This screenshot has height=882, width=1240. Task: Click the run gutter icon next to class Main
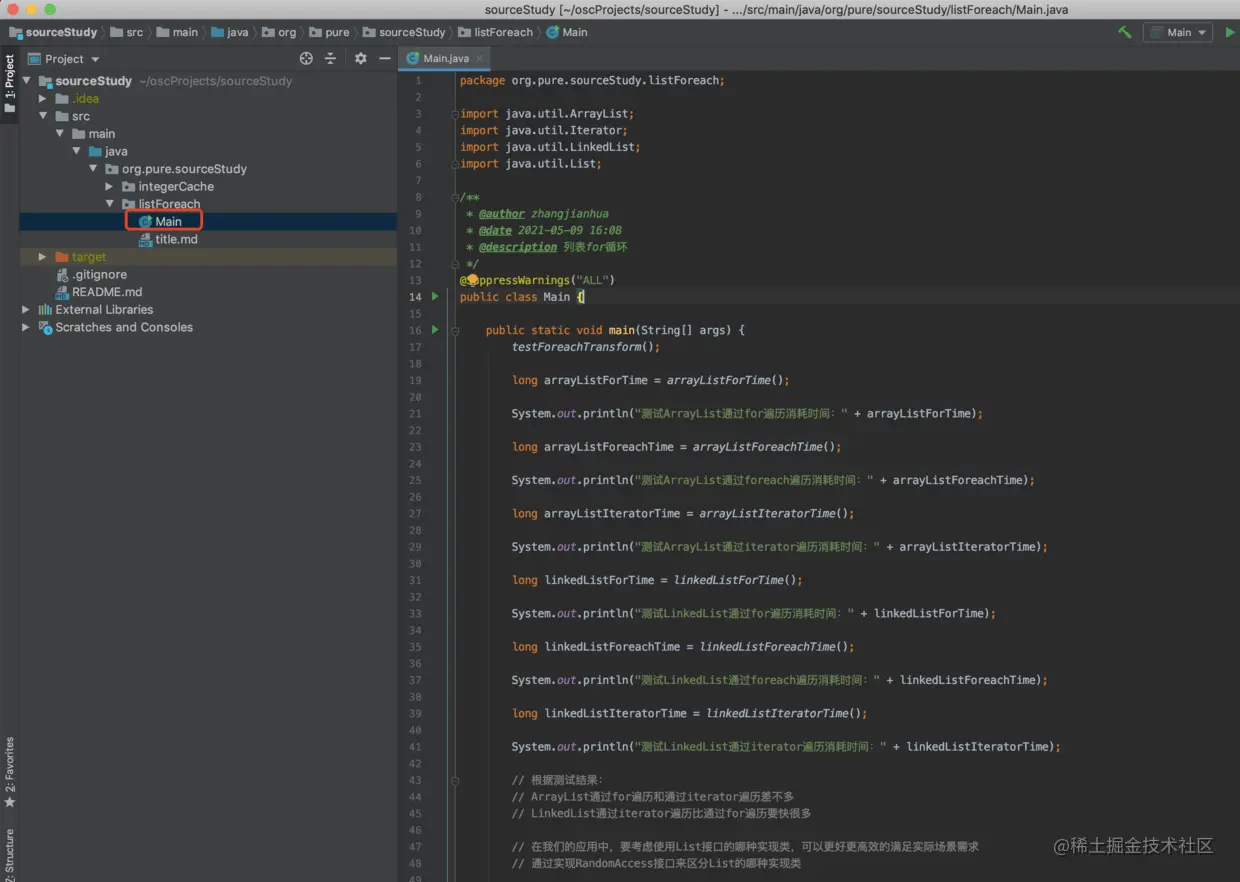tap(435, 296)
